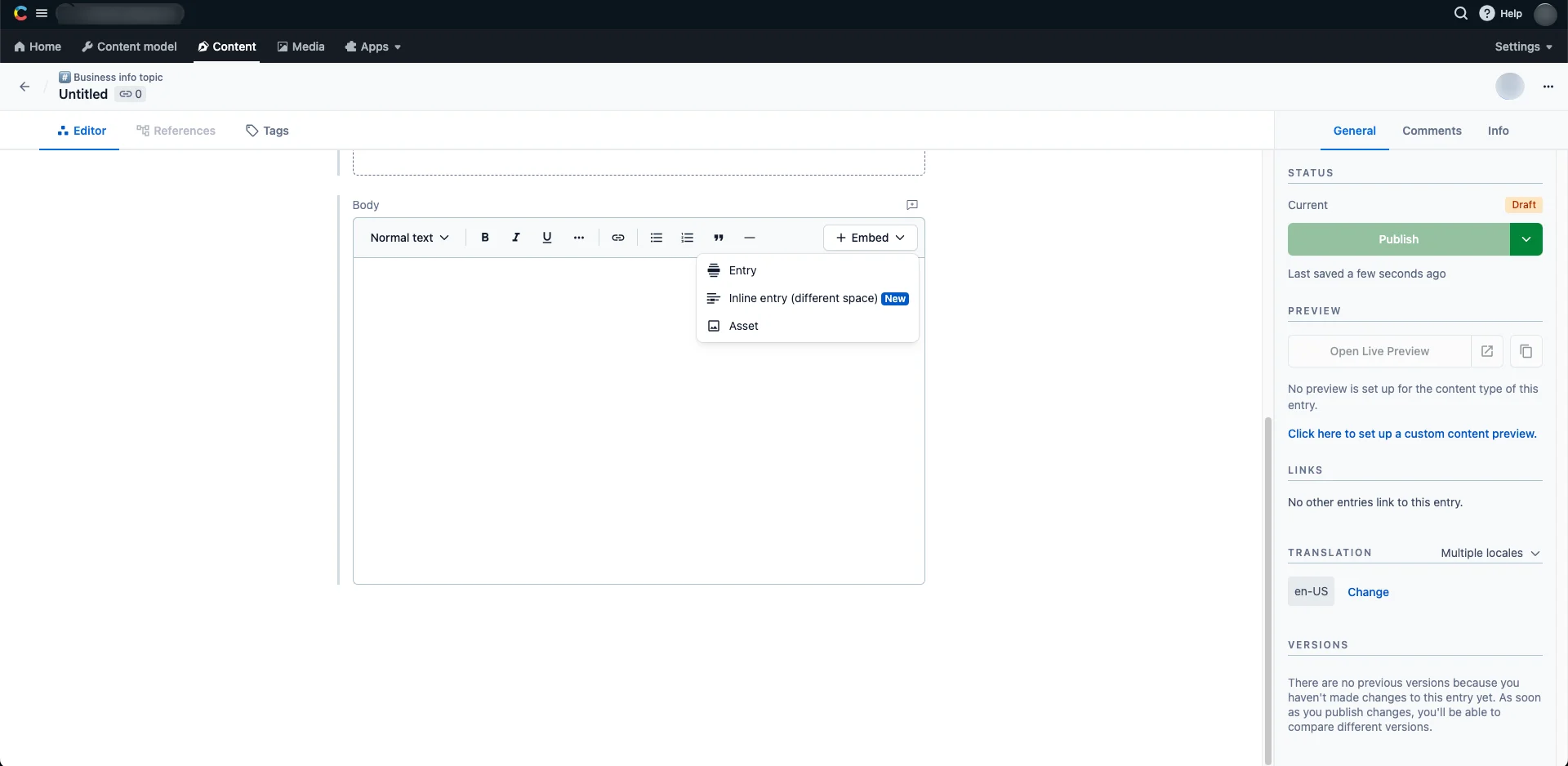The image size is (1568, 766).
Task: Expand the Apps dropdown
Action: click(x=372, y=47)
